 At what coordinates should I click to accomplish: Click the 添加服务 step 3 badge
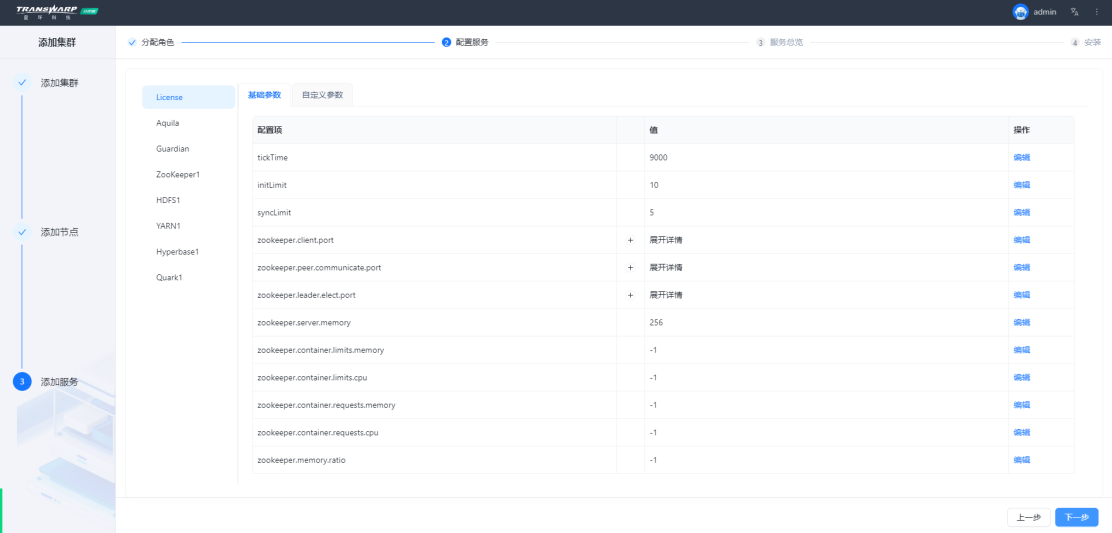pos(22,381)
